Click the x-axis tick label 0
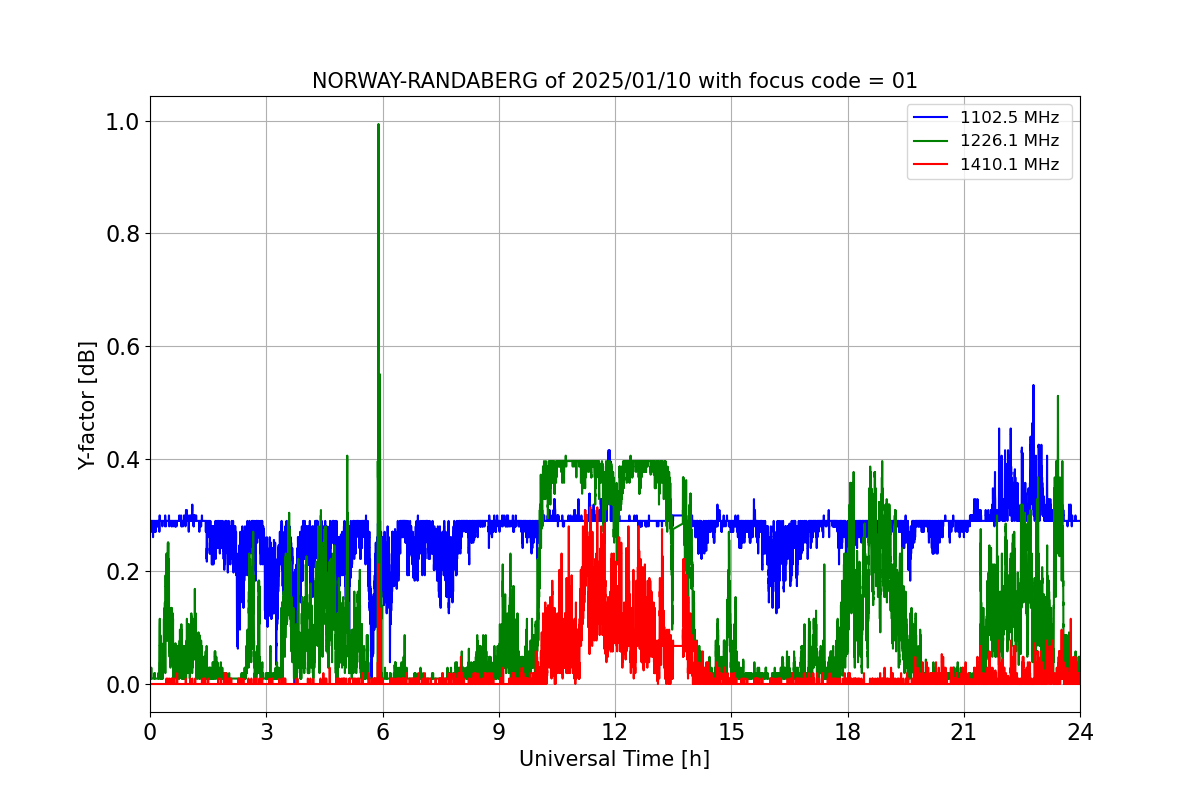 pos(150,732)
